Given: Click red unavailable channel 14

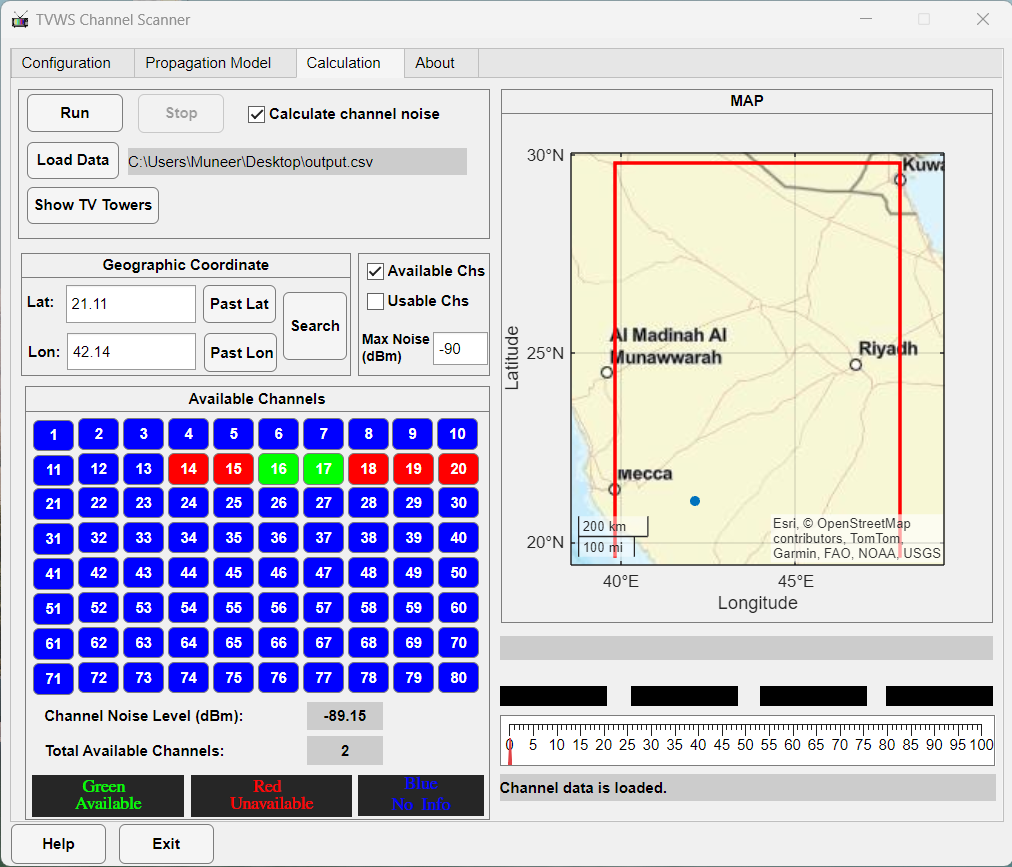Looking at the screenshot, I should coord(188,469).
